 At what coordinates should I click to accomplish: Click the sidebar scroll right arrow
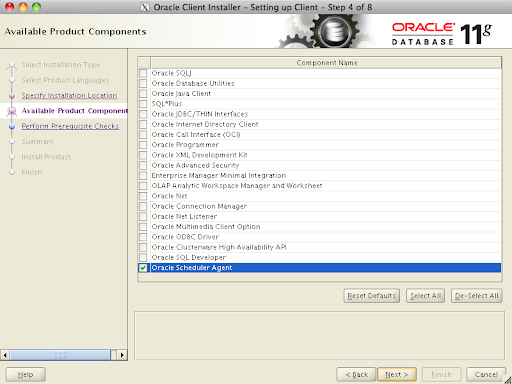pyautogui.click(x=122, y=355)
